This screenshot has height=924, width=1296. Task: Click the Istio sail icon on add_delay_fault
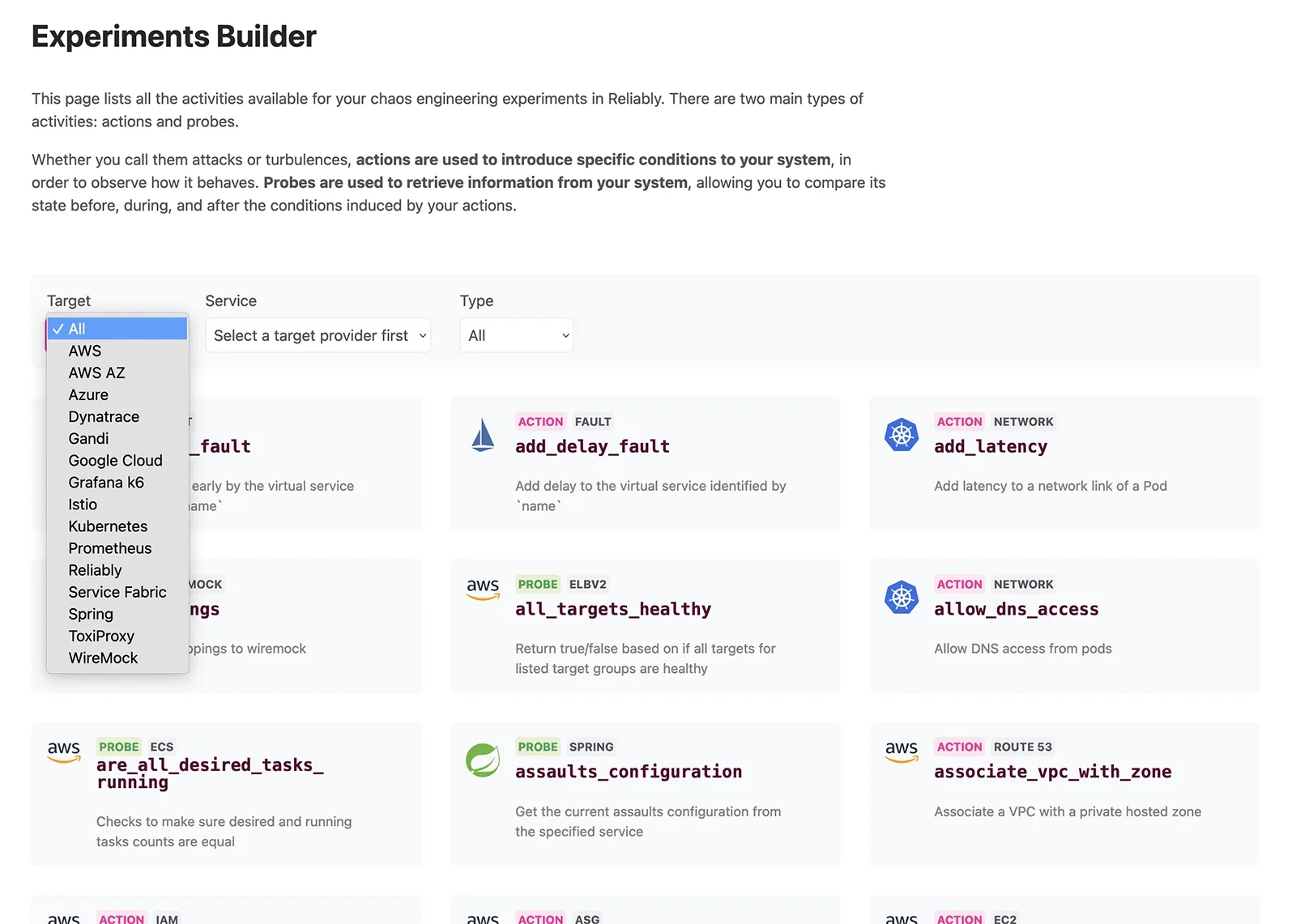coord(483,435)
